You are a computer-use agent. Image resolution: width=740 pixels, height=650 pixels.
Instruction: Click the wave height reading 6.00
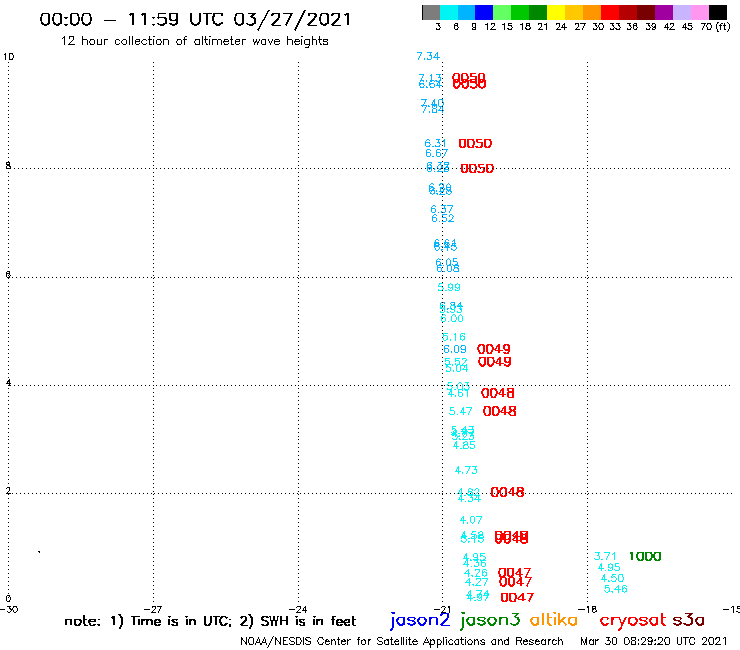click(452, 319)
